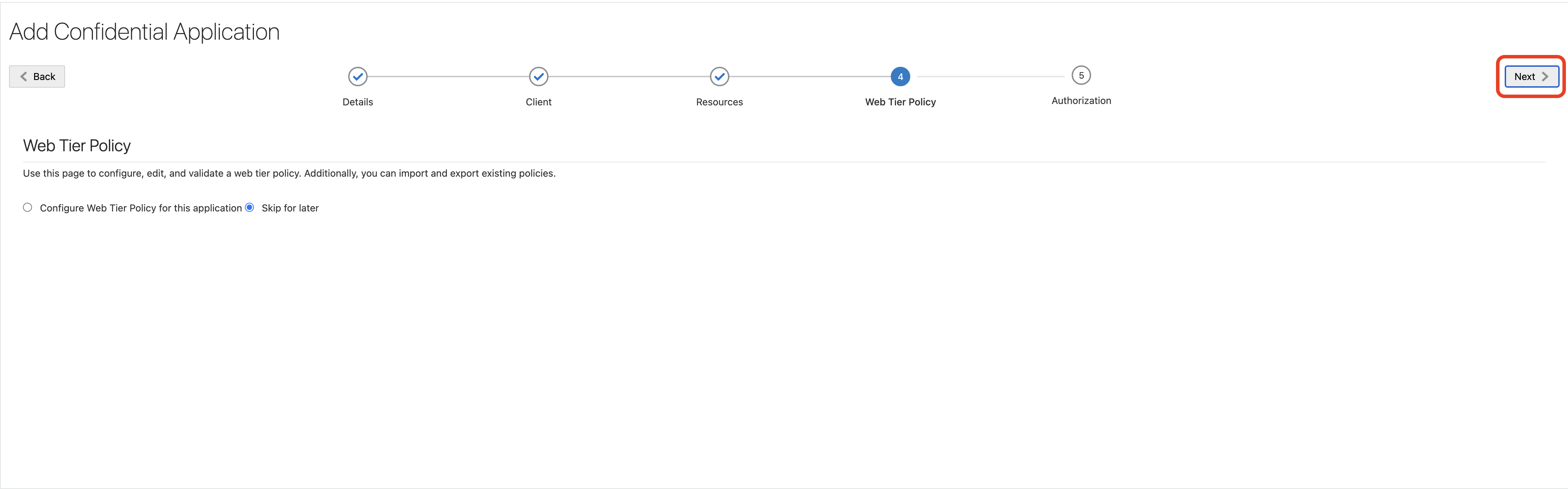Click the Add Confidential Application page title
Viewport: 1568px width, 489px height.
[144, 32]
